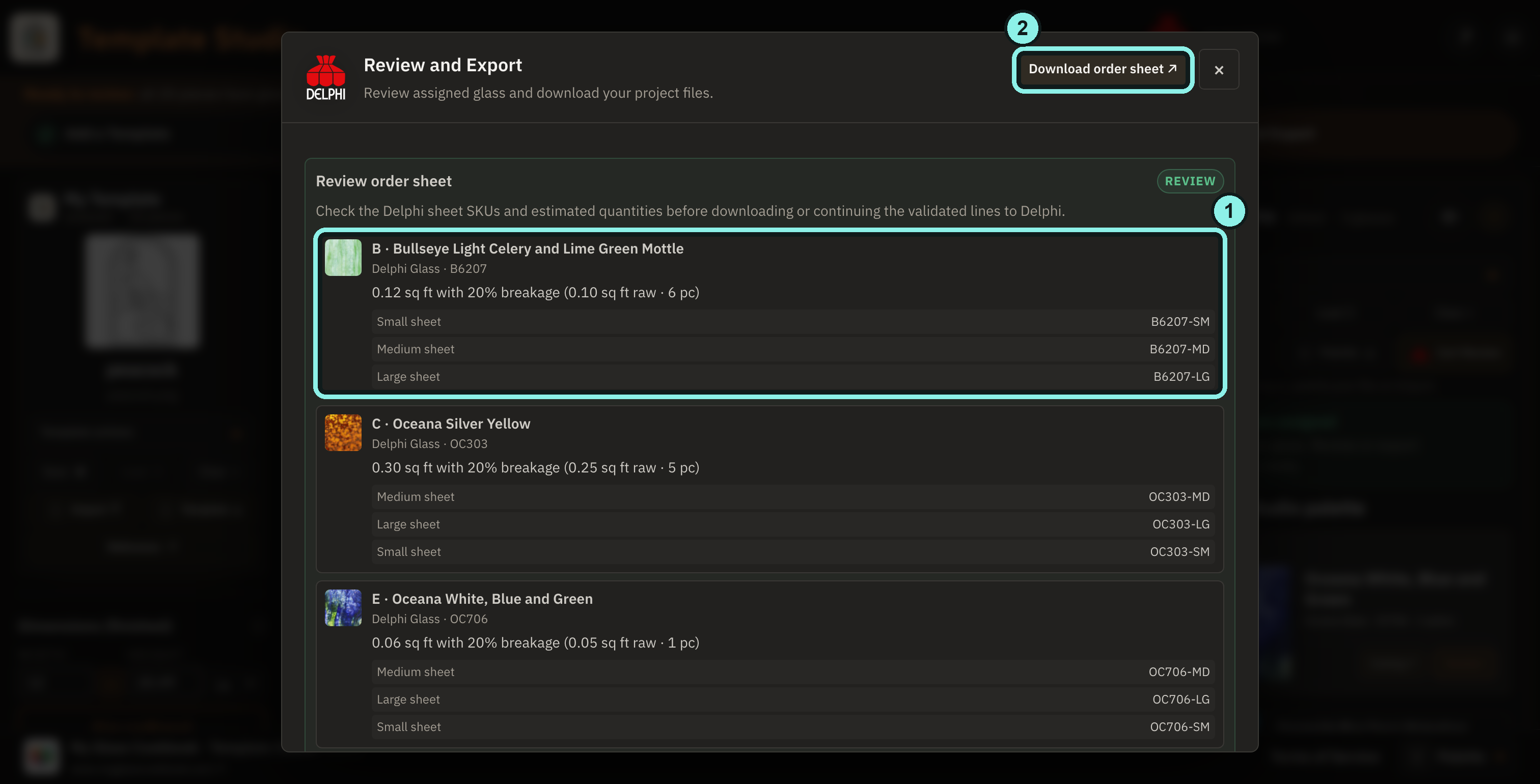Select the Medium sheet row B6207-MD
The image size is (1540, 784).
[793, 349]
